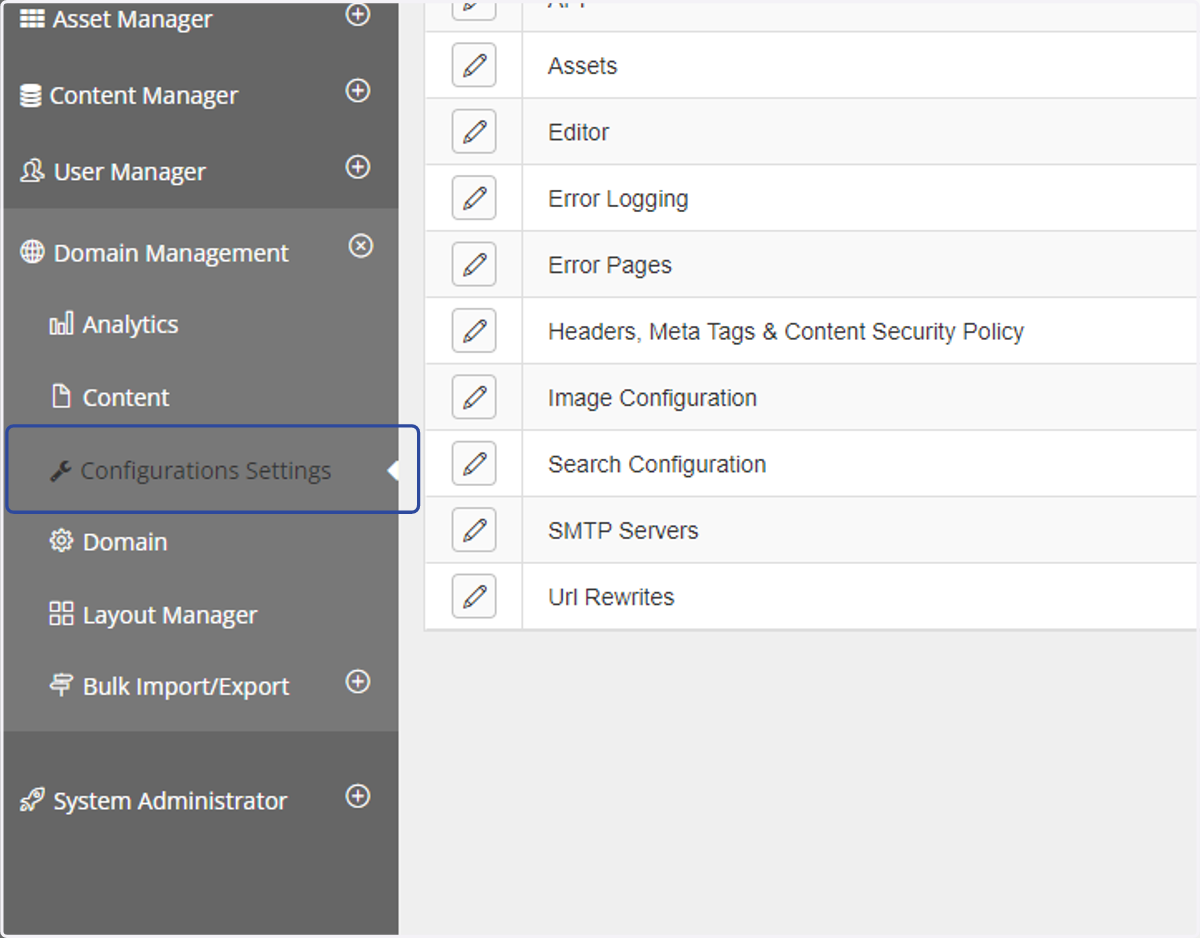Image resolution: width=1200 pixels, height=938 pixels.
Task: Edit the Error Pages configuration
Action: (x=474, y=265)
